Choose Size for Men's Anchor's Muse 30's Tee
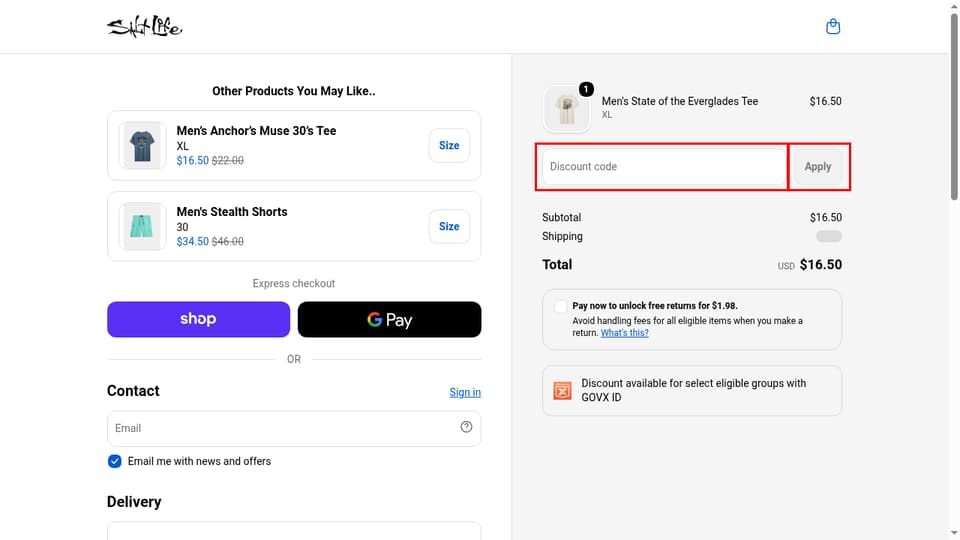This screenshot has width=960, height=540. coord(449,145)
